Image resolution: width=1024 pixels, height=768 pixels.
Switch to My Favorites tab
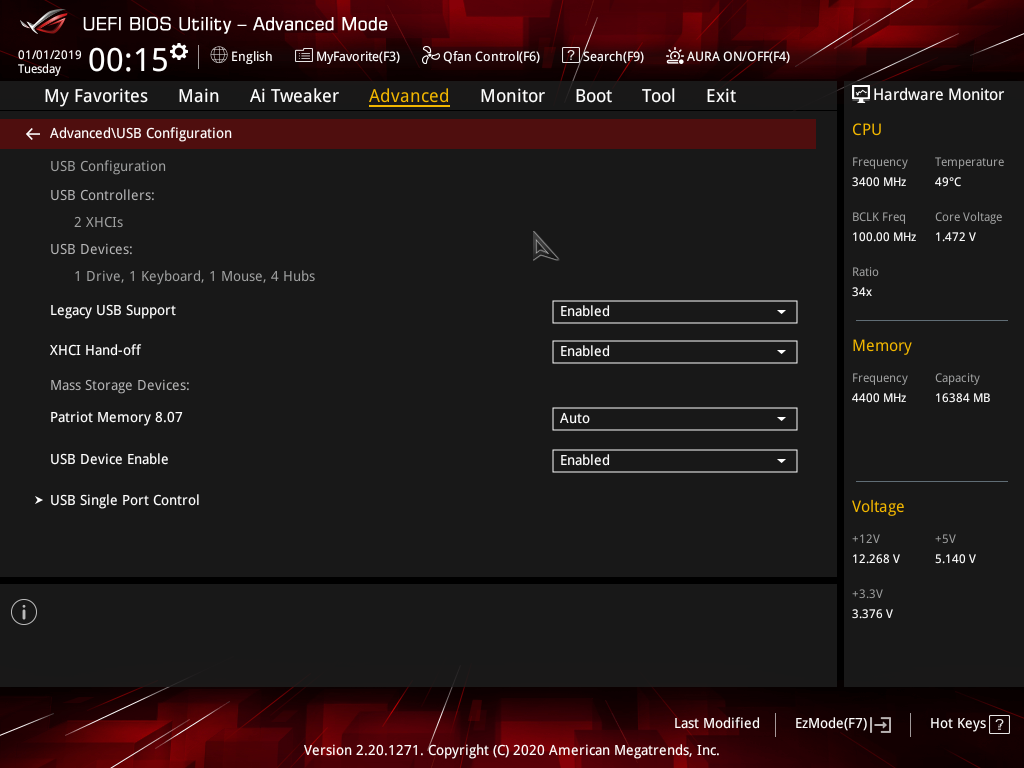pos(96,96)
